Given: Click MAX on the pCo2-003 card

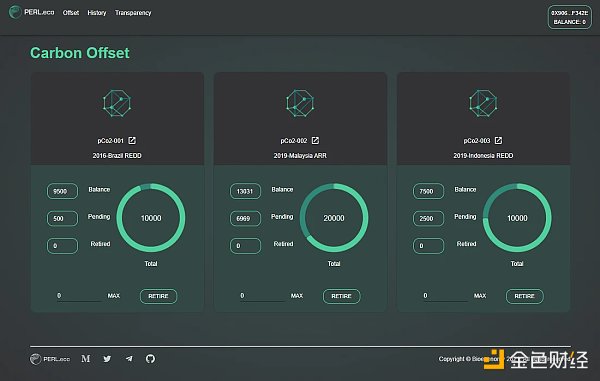Looking at the screenshot, I should coord(480,296).
